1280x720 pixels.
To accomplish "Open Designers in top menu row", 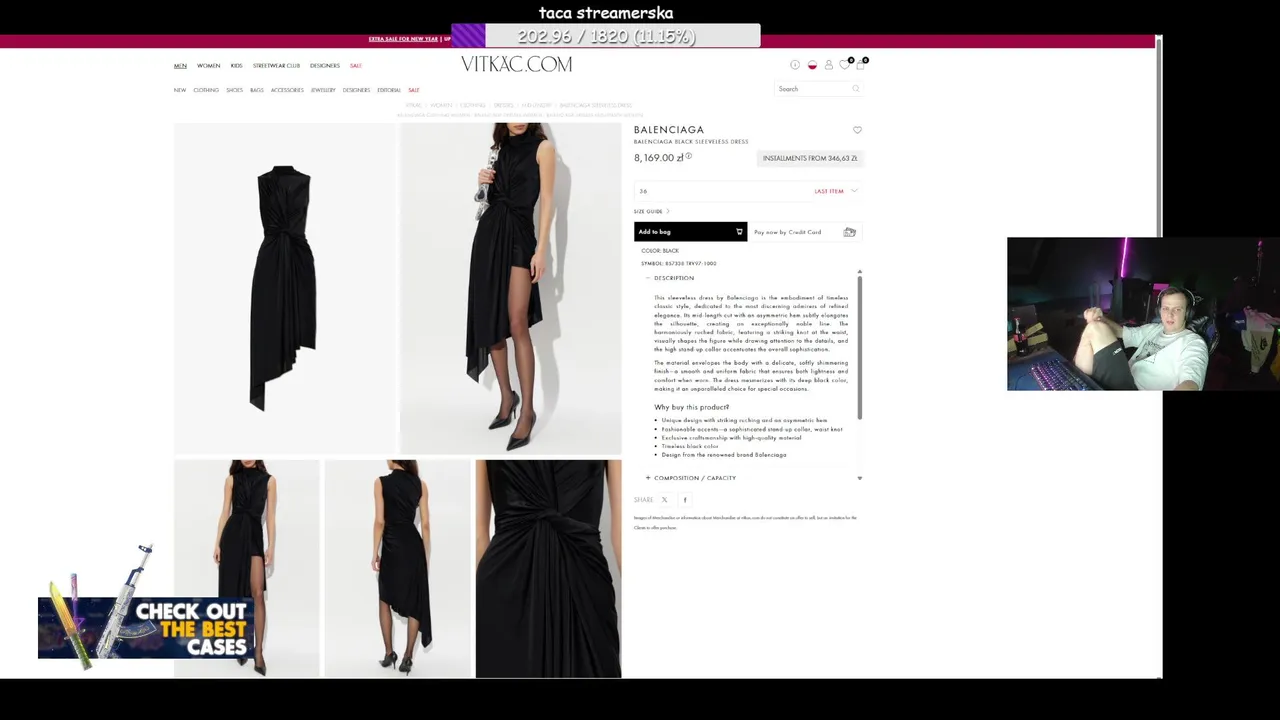I will [324, 66].
